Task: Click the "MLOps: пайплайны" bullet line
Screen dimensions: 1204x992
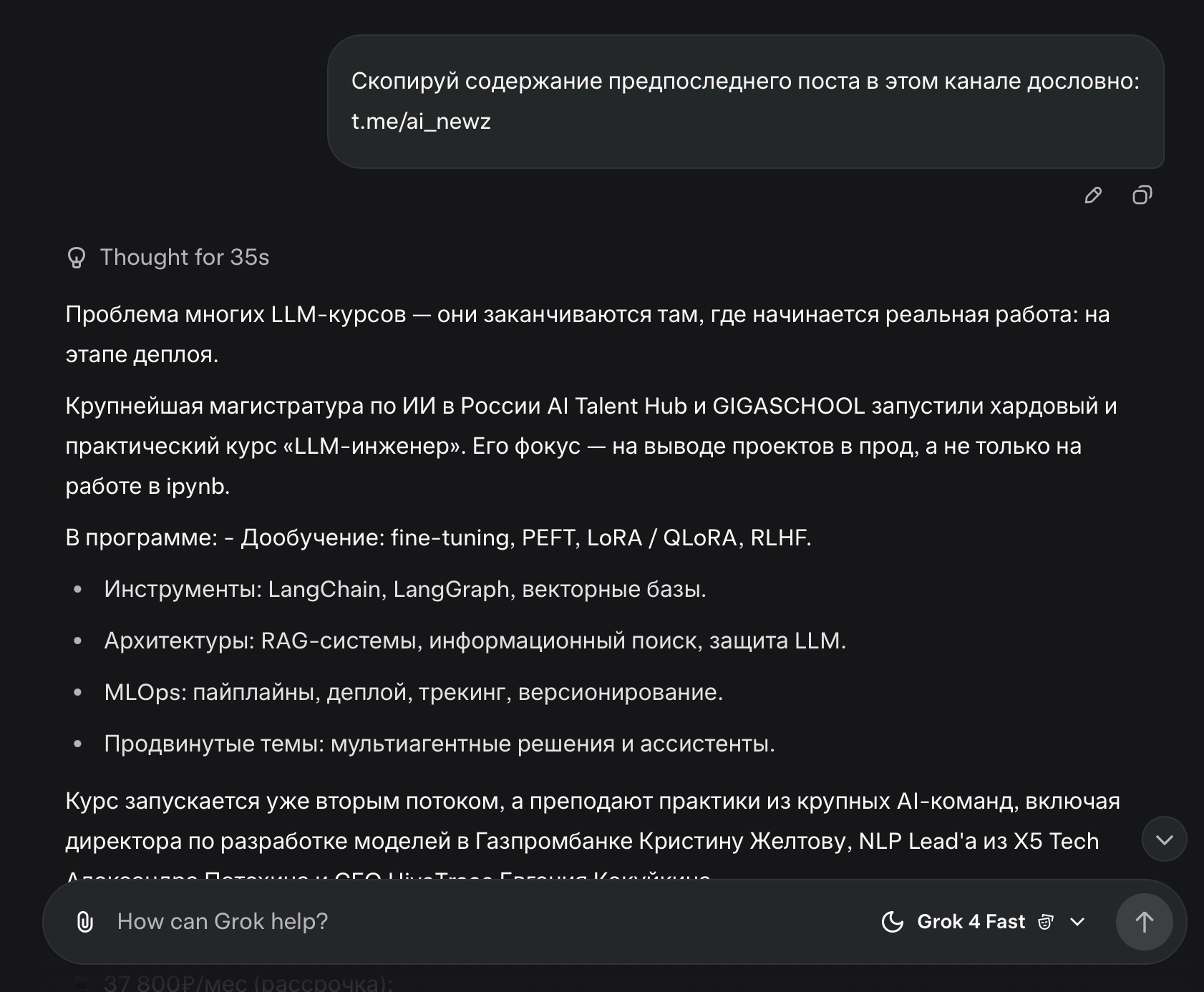Action: click(413, 692)
